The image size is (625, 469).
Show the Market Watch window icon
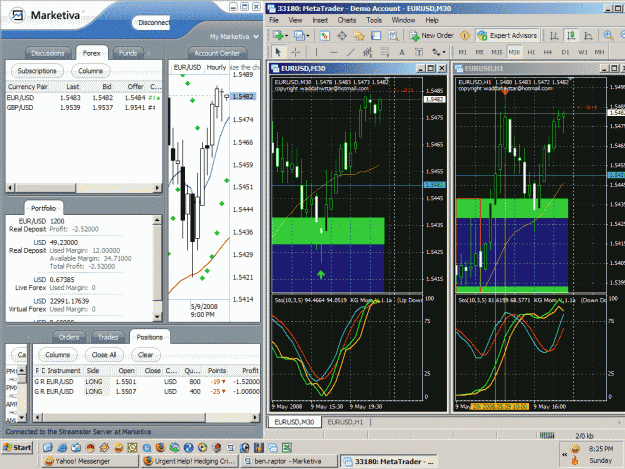click(x=324, y=35)
